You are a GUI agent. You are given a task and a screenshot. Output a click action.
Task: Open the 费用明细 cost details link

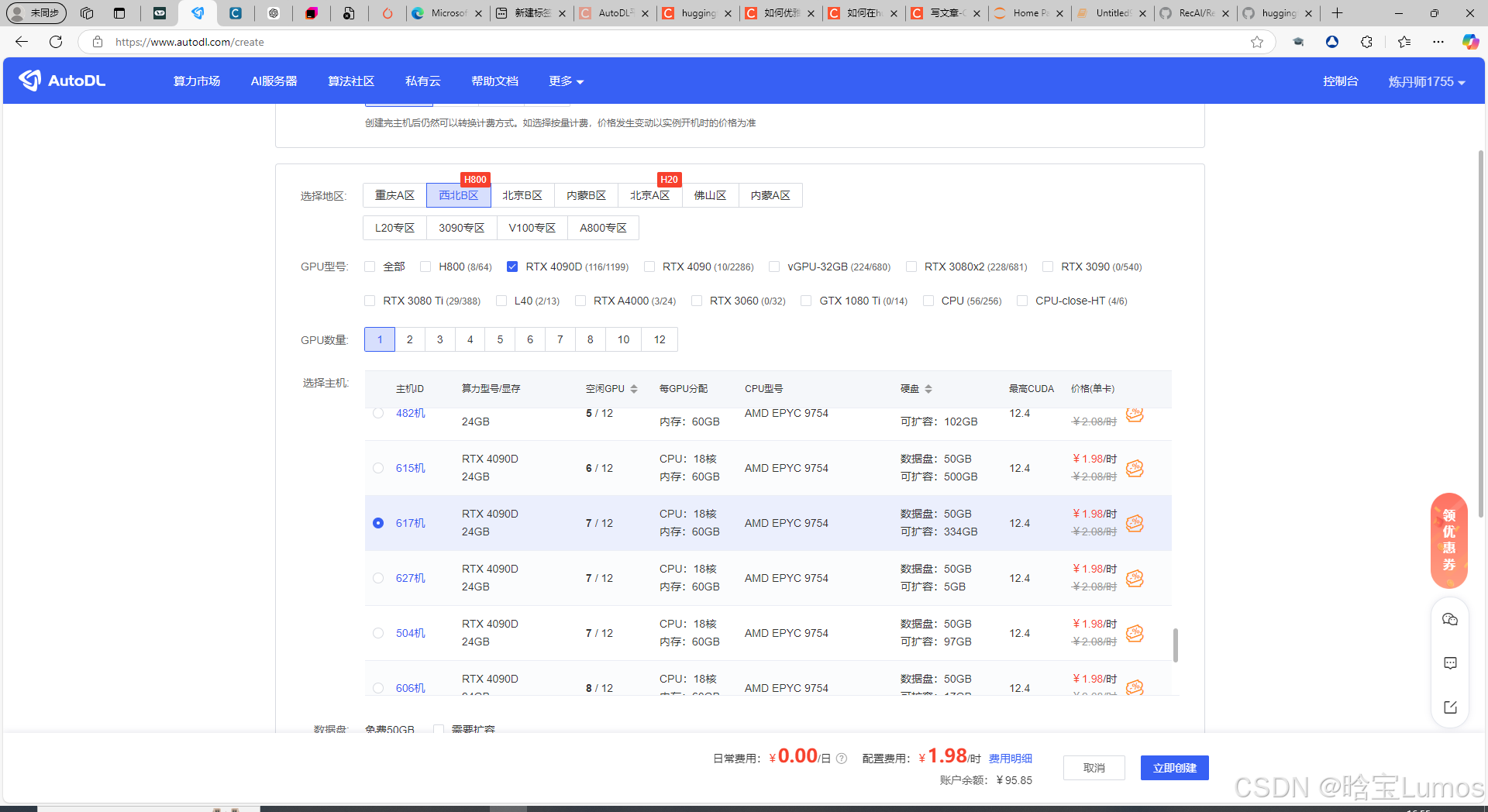click(1010, 759)
